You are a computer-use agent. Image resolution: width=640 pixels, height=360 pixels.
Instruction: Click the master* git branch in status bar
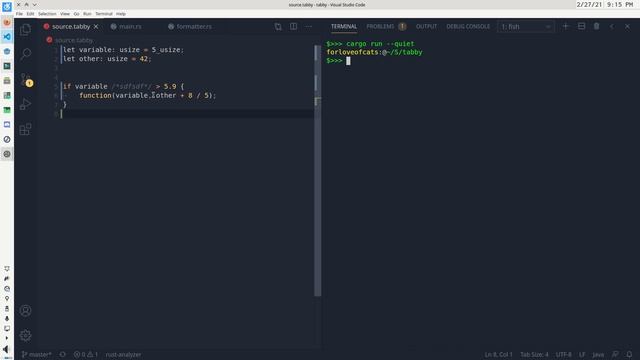click(x=37, y=355)
